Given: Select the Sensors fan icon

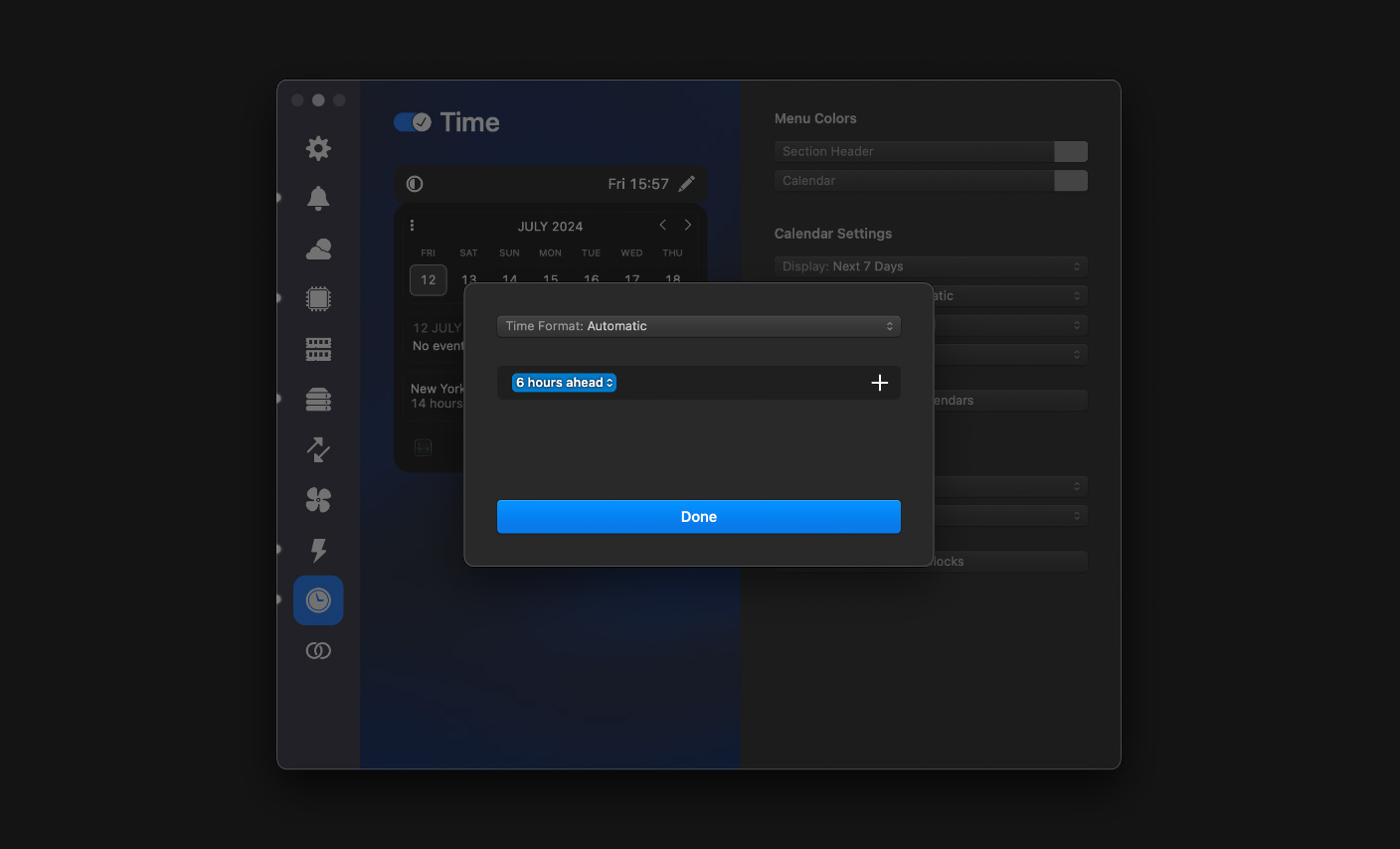Looking at the screenshot, I should [x=318, y=500].
